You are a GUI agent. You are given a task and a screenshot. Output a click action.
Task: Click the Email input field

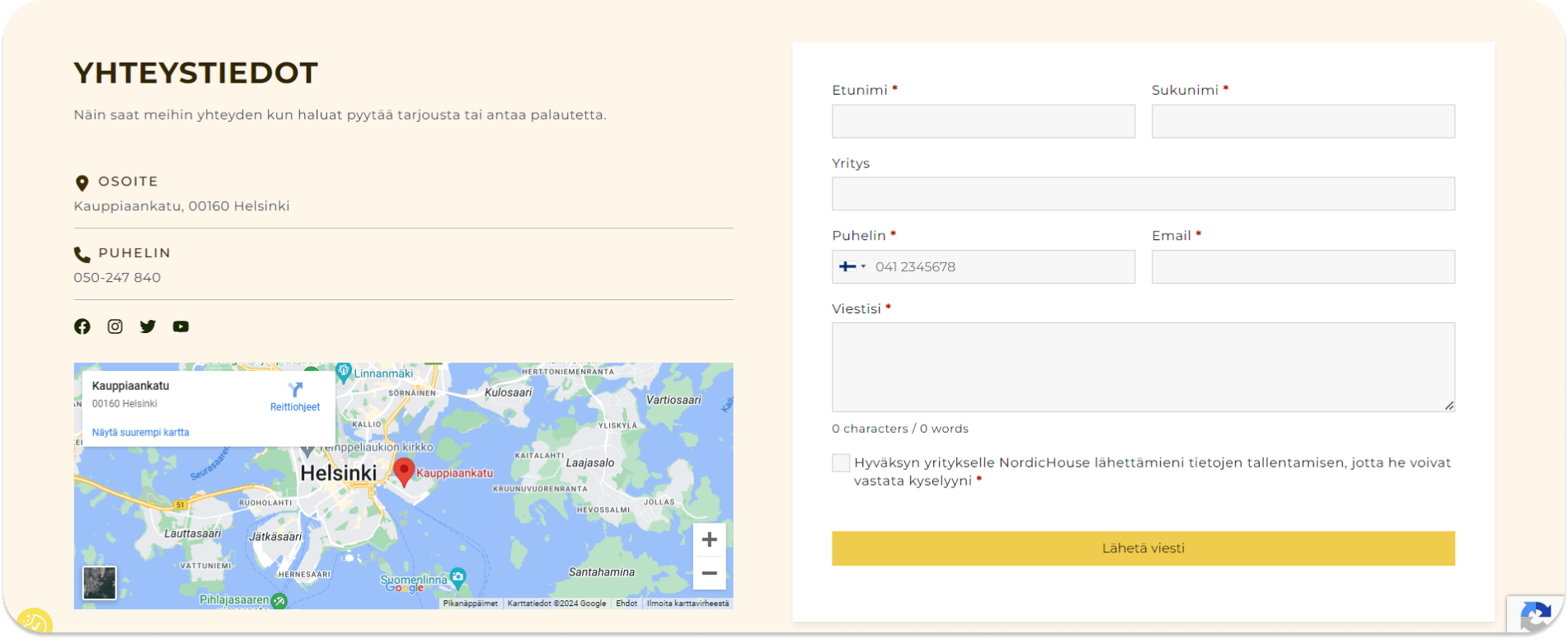click(x=1303, y=267)
